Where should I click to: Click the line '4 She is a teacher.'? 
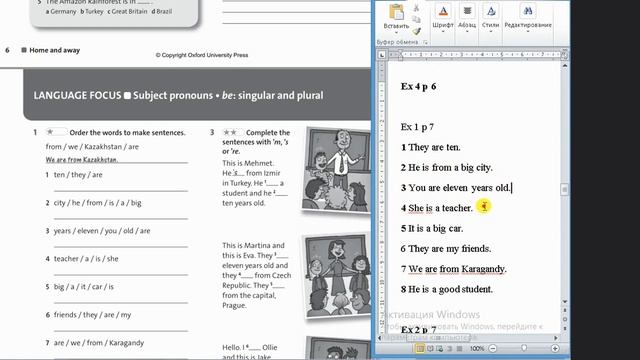(436, 208)
